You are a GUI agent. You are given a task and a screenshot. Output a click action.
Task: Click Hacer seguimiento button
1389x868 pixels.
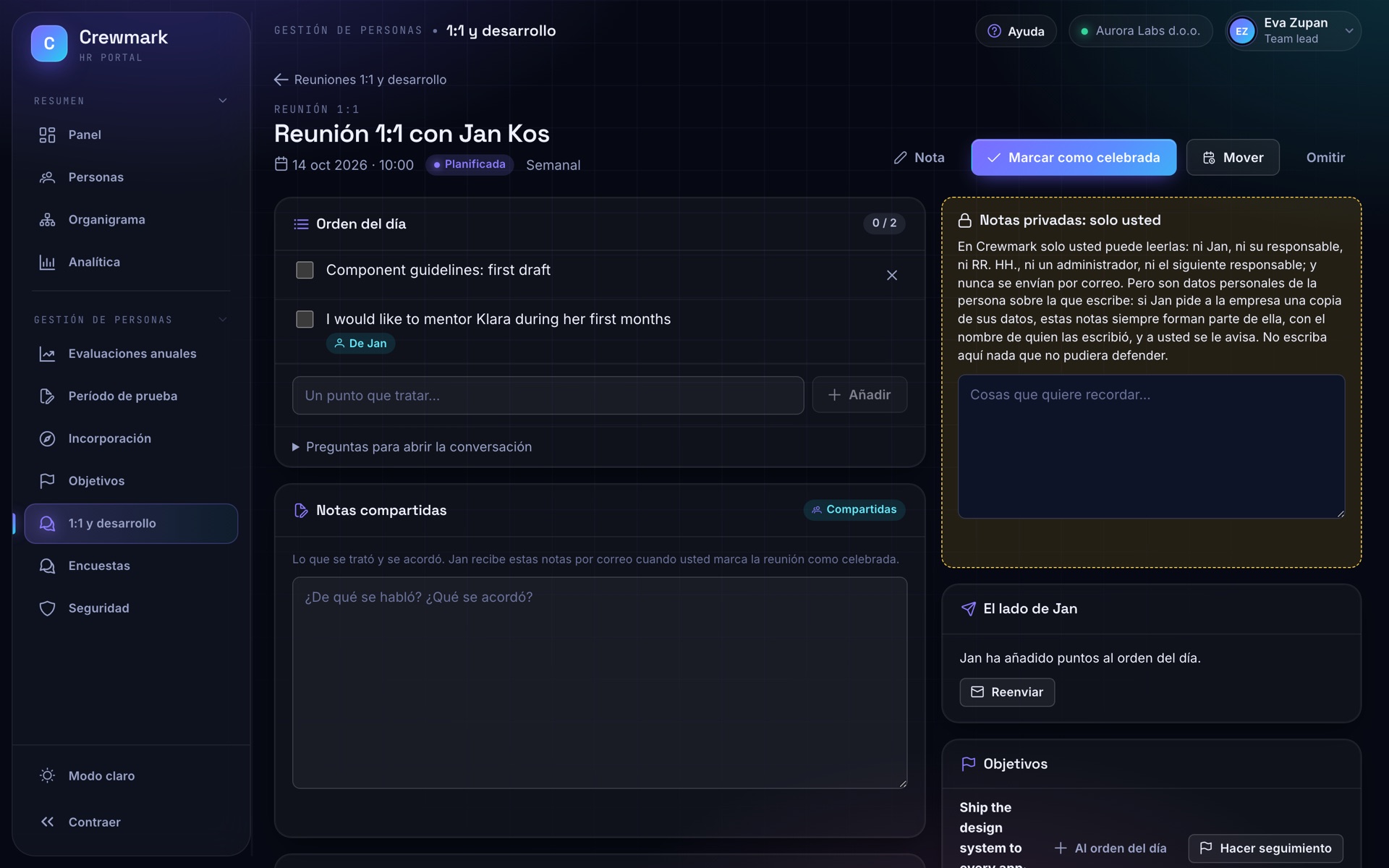1265,848
